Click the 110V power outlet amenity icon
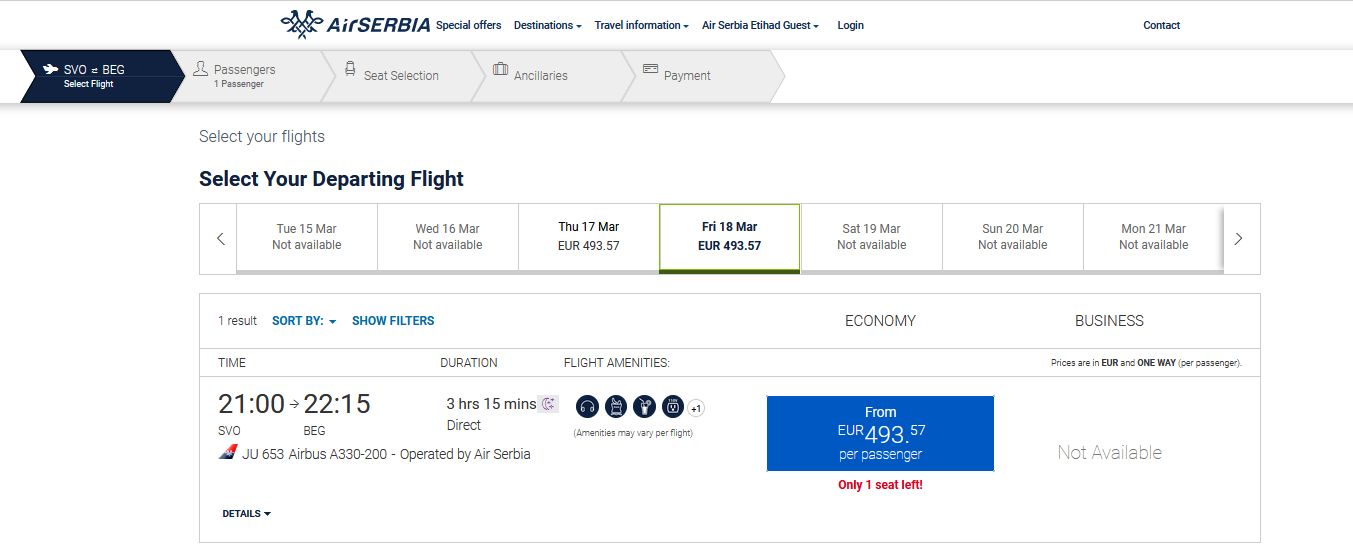The width and height of the screenshot is (1353, 548). (673, 407)
